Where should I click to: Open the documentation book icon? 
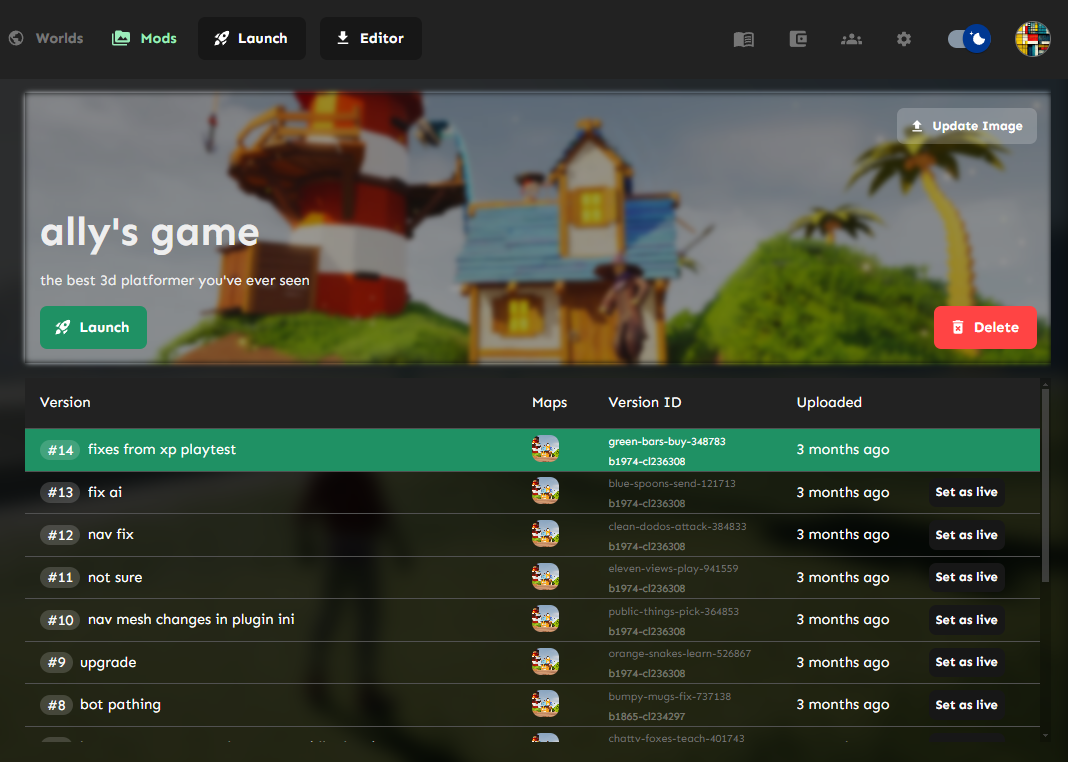click(x=743, y=39)
